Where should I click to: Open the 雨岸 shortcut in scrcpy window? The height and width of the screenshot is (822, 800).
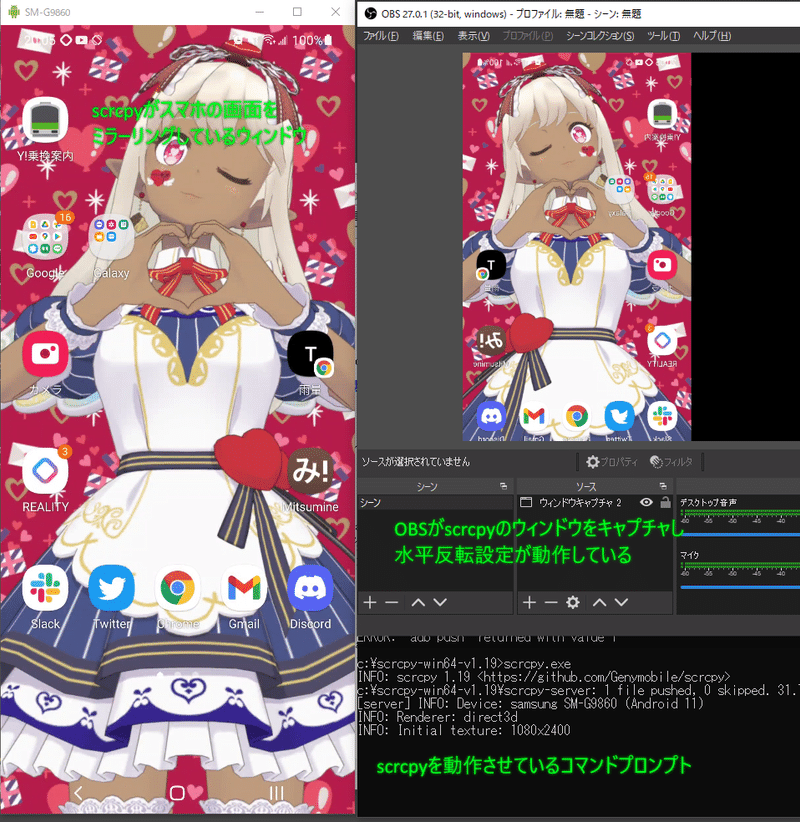310,354
